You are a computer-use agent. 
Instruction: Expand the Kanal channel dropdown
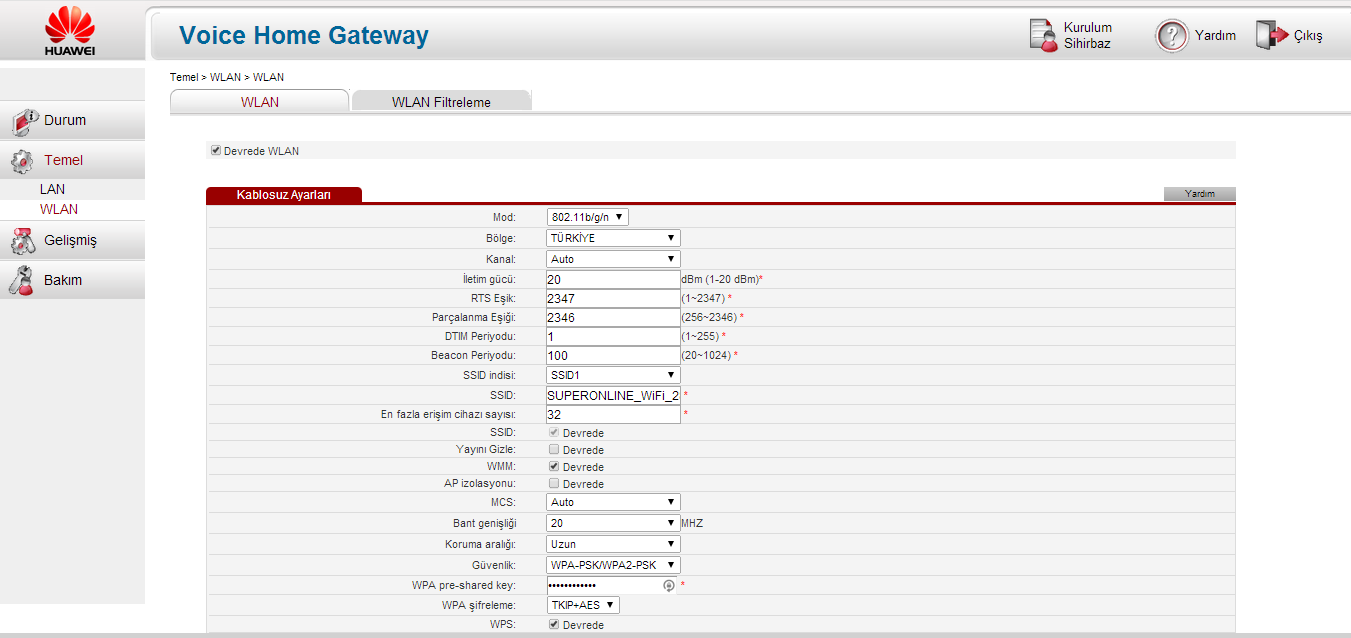click(x=613, y=259)
